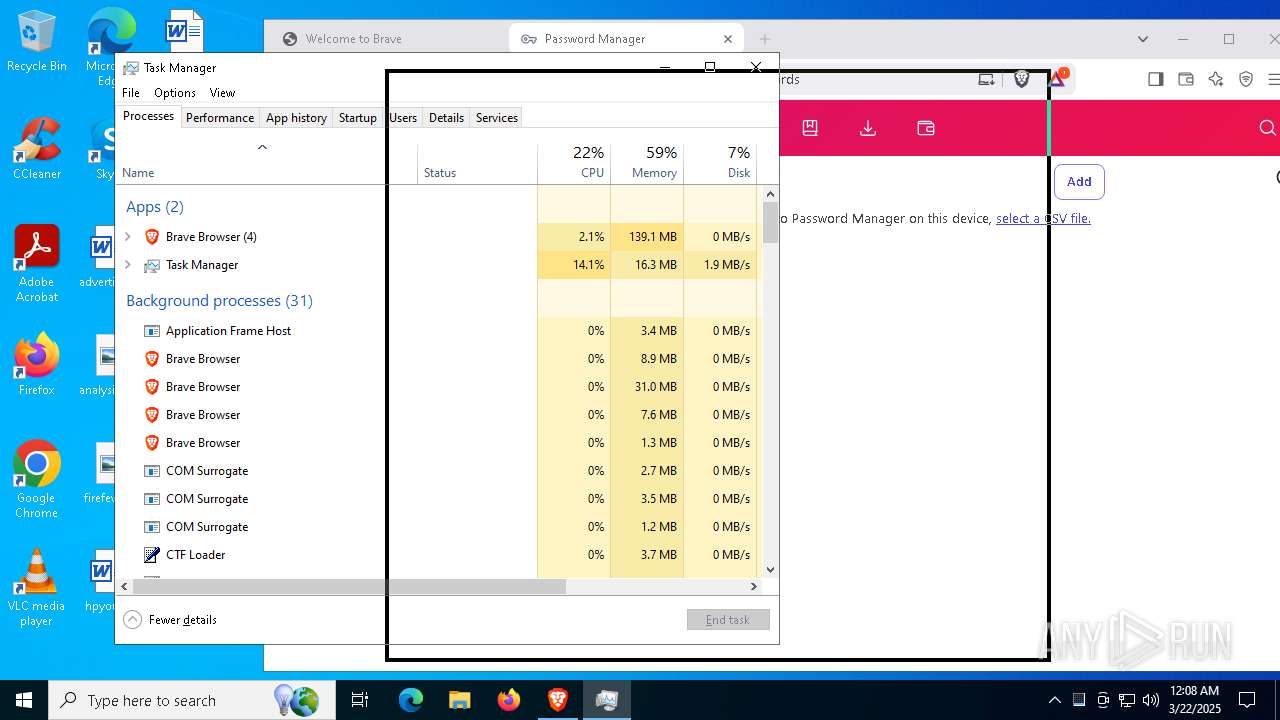Image resolution: width=1280 pixels, height=720 pixels.
Task: Click Windows Start button
Action: pos(24,700)
